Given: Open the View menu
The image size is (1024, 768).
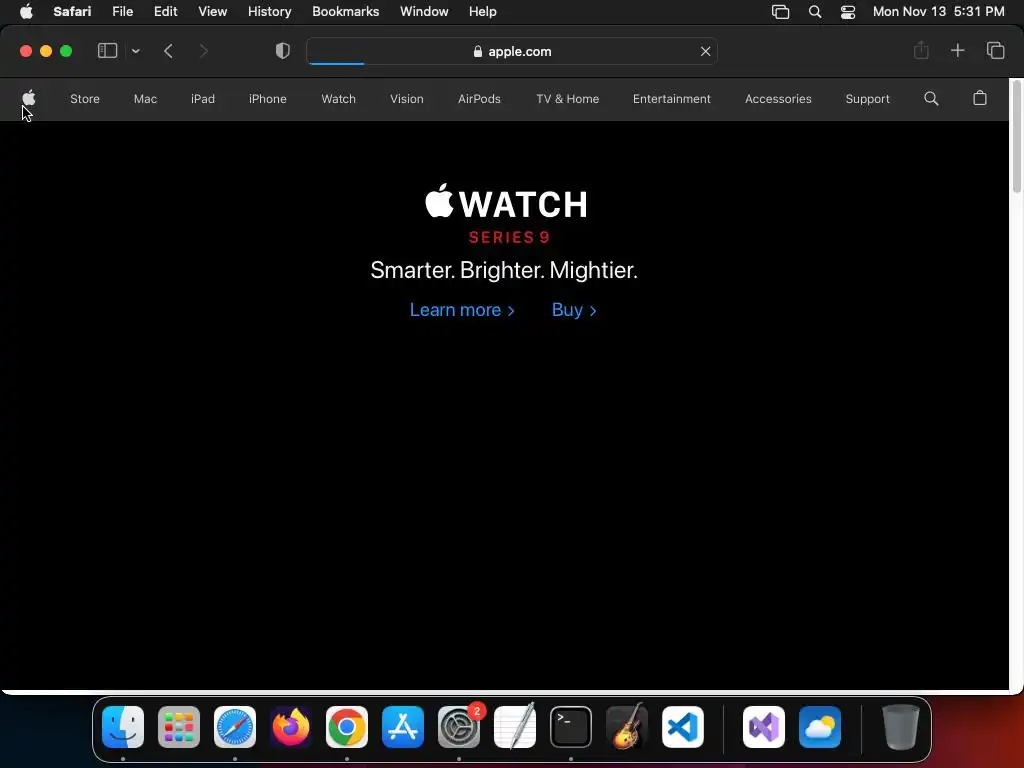Looking at the screenshot, I should point(212,12).
